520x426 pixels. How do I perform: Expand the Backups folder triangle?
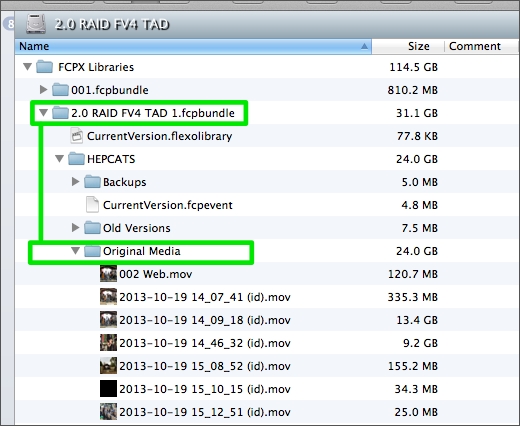(76, 181)
